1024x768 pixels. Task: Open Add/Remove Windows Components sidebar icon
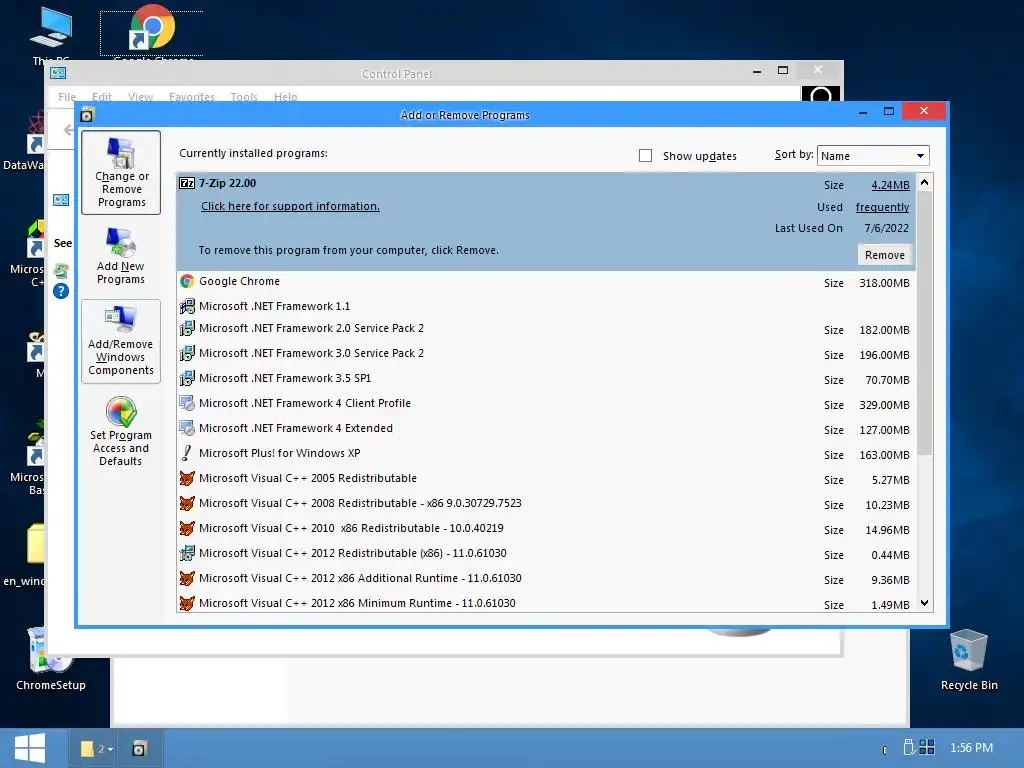(x=121, y=342)
